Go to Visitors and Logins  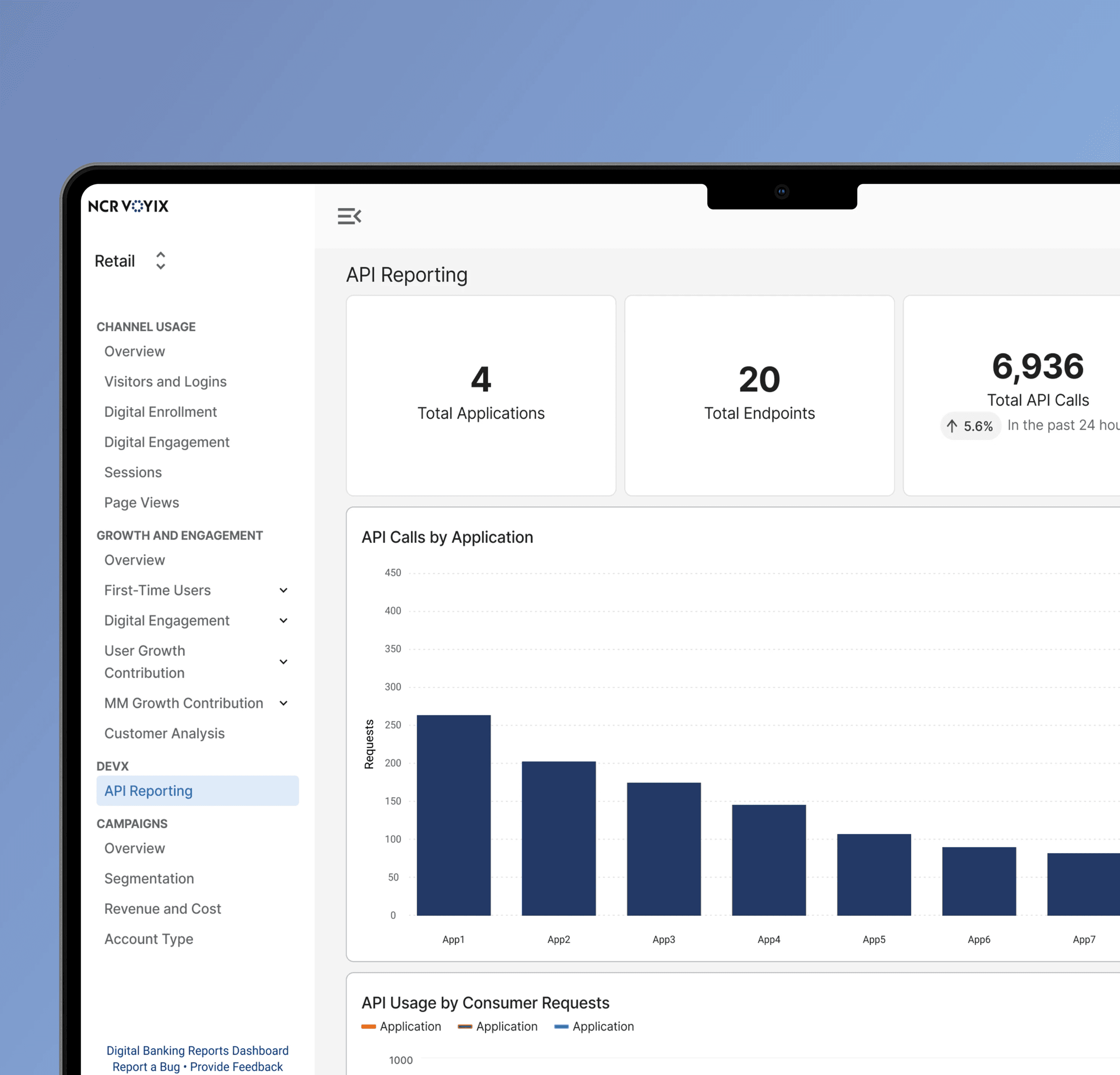pos(165,381)
